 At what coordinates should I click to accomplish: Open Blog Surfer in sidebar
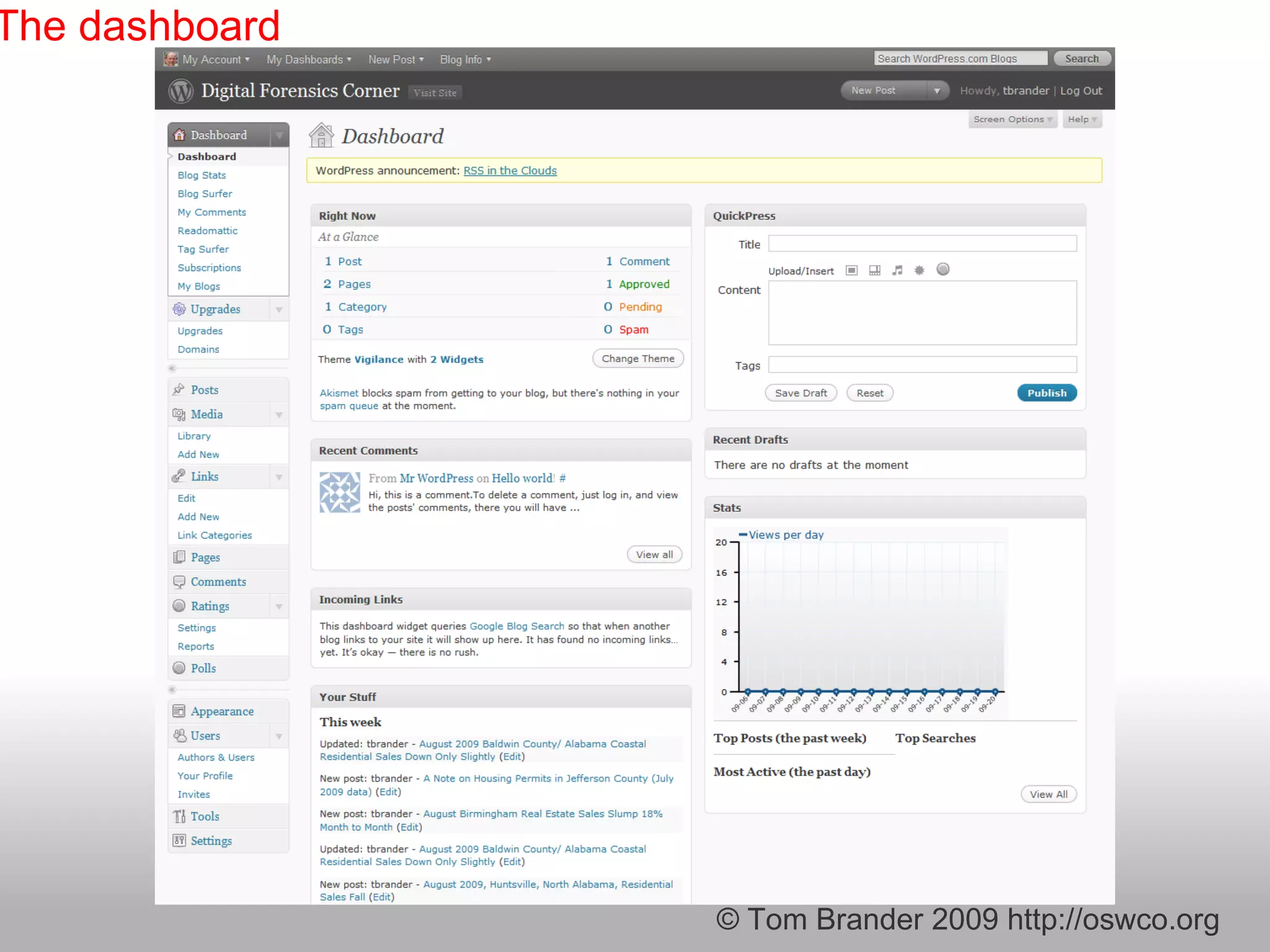(205, 194)
